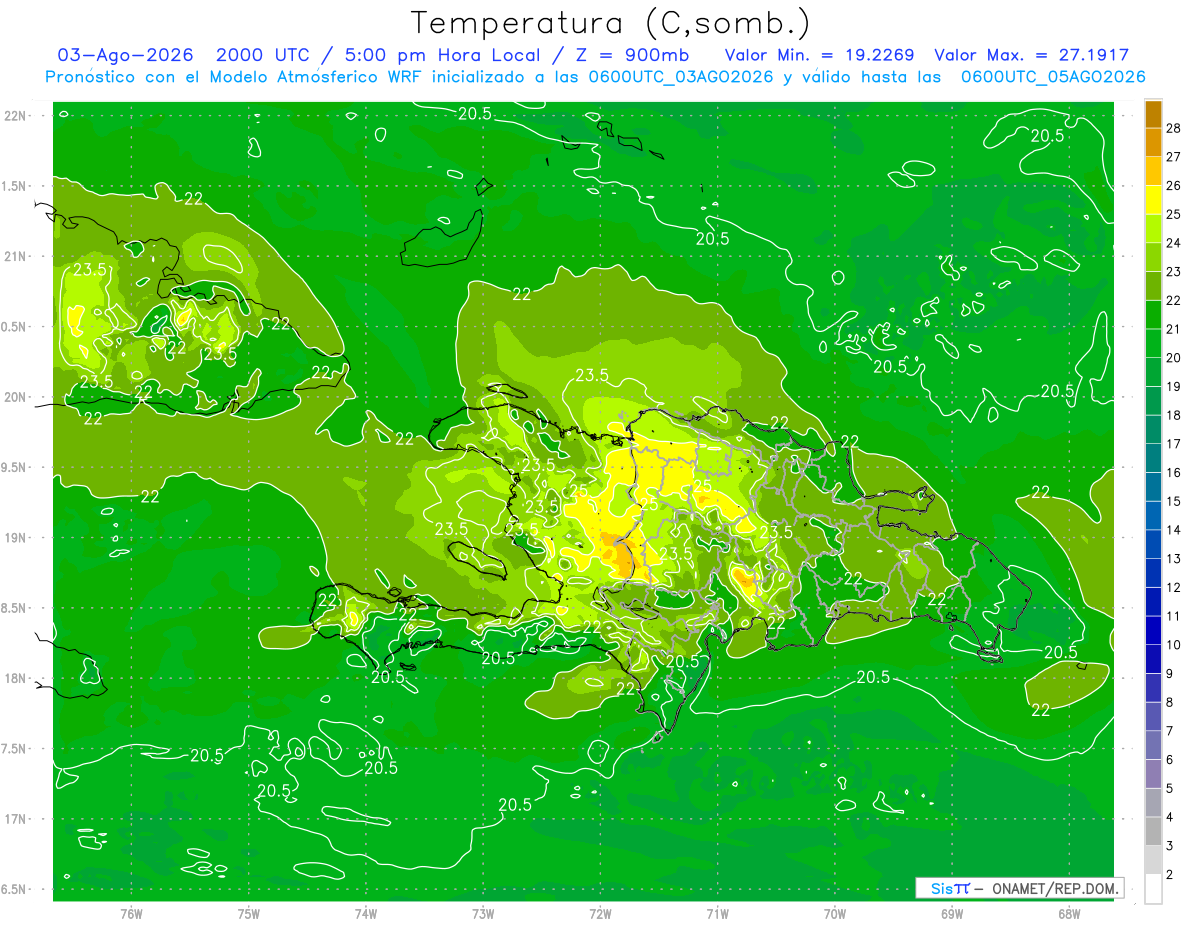The width and height of the screenshot is (1200, 927).
Task: Click color scale label "28"
Action: 1174,128
